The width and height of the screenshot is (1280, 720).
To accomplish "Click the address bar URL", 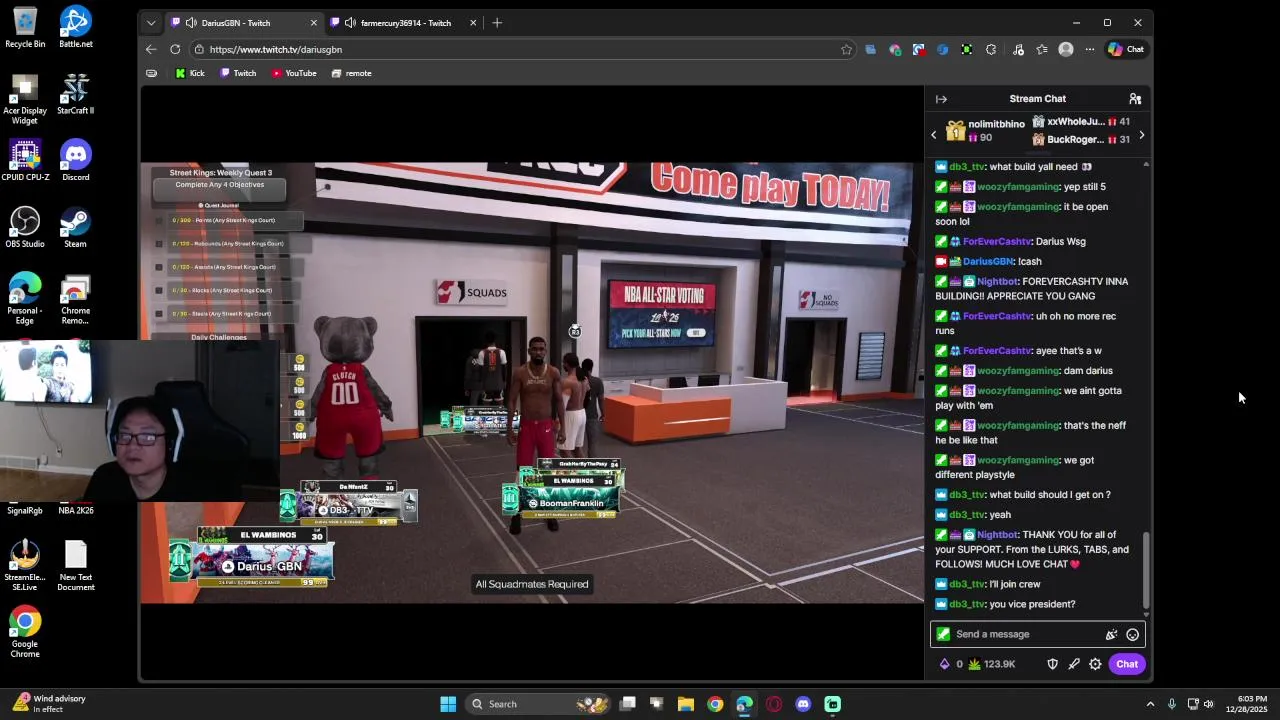I will pyautogui.click(x=276, y=49).
